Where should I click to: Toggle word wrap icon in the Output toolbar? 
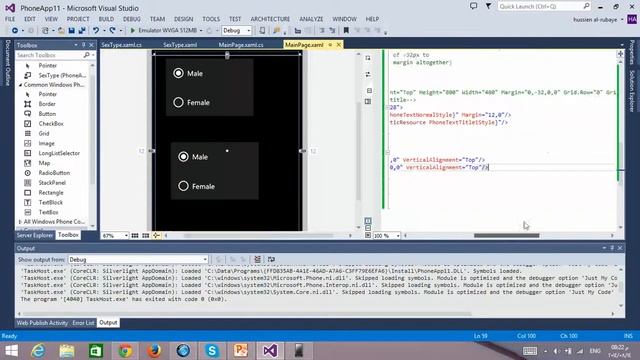pos(271,259)
